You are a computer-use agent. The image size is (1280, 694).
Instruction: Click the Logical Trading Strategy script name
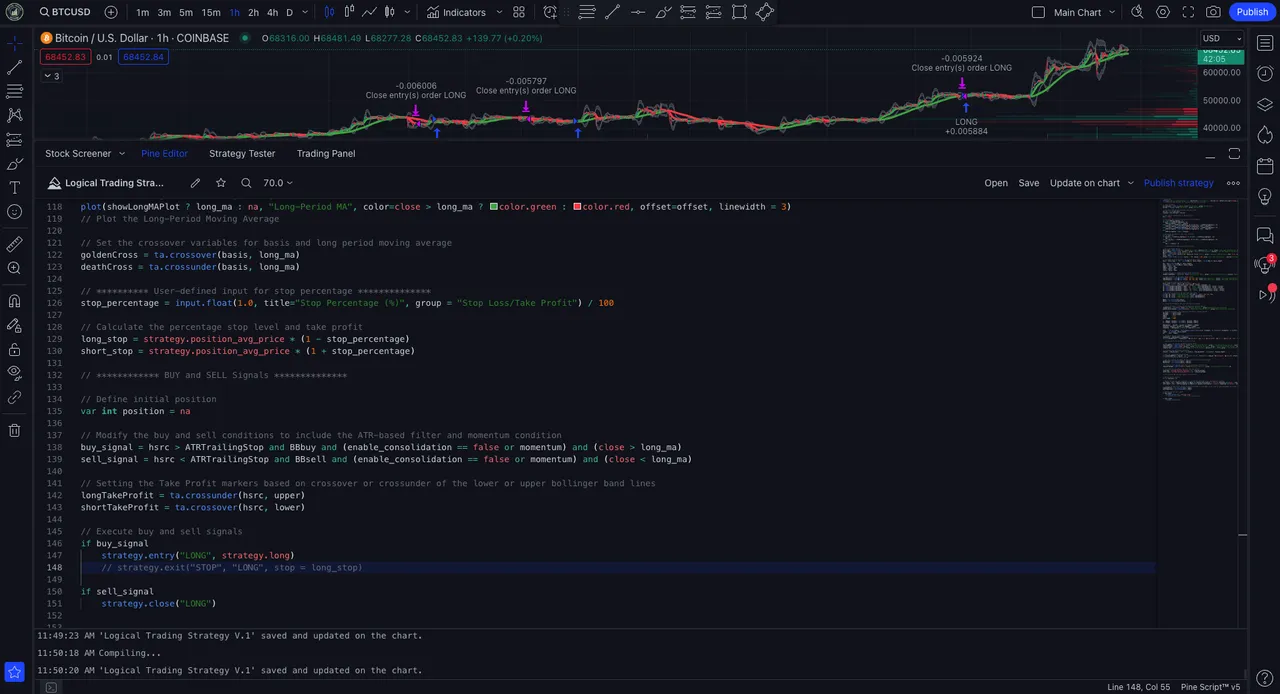(114, 183)
